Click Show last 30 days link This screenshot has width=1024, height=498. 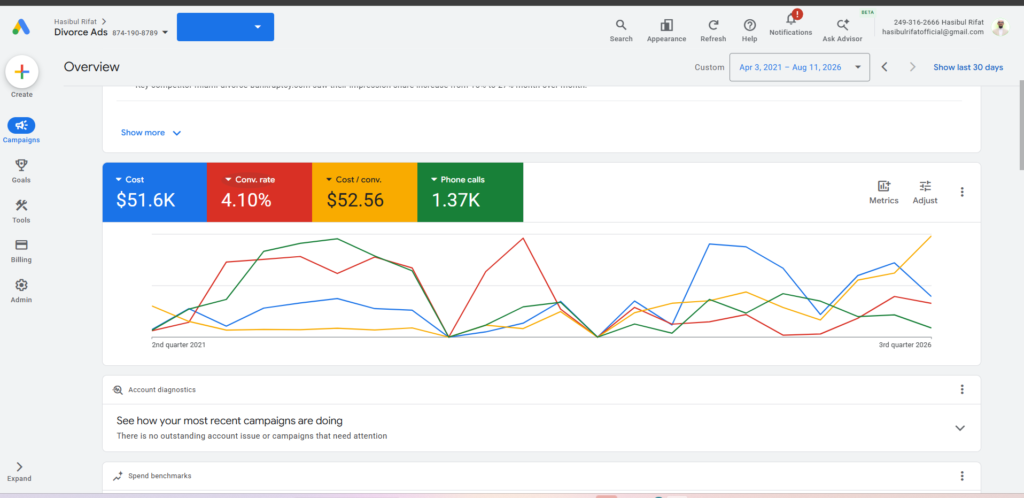coord(968,67)
